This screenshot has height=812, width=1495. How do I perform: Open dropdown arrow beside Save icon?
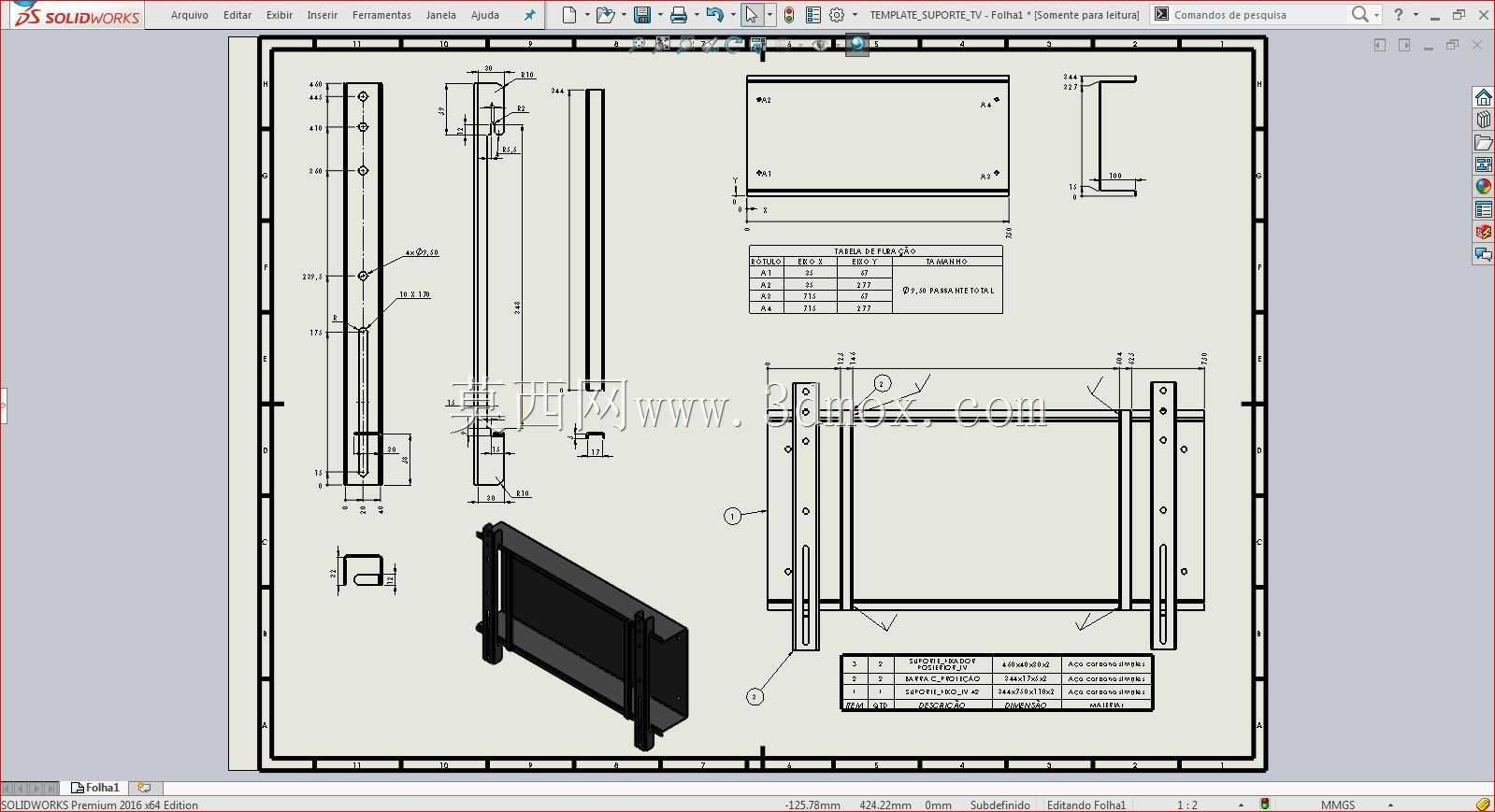660,15
